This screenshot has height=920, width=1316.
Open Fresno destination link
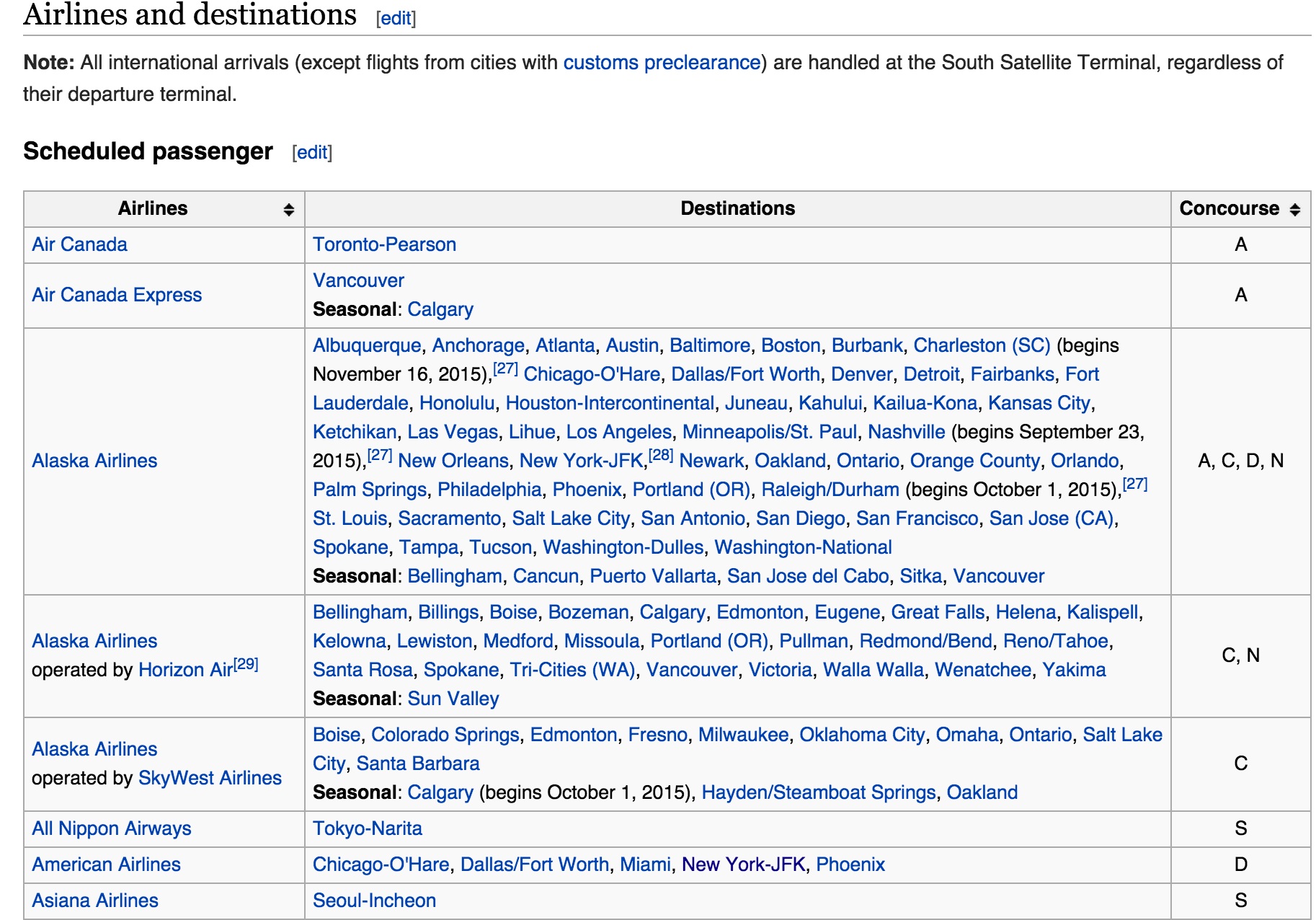(x=658, y=735)
